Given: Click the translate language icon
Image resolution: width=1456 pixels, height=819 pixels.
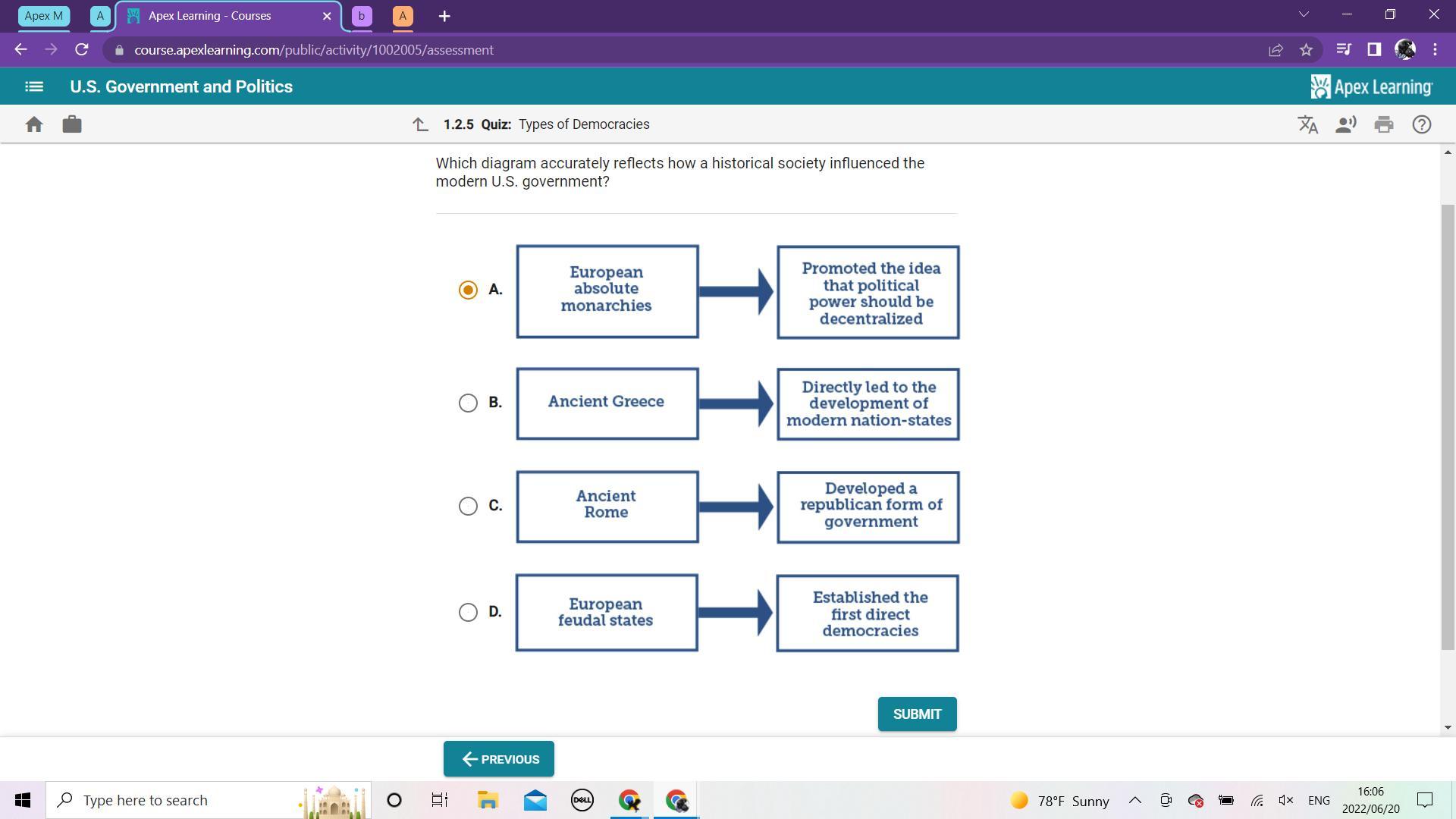Looking at the screenshot, I should [1307, 124].
